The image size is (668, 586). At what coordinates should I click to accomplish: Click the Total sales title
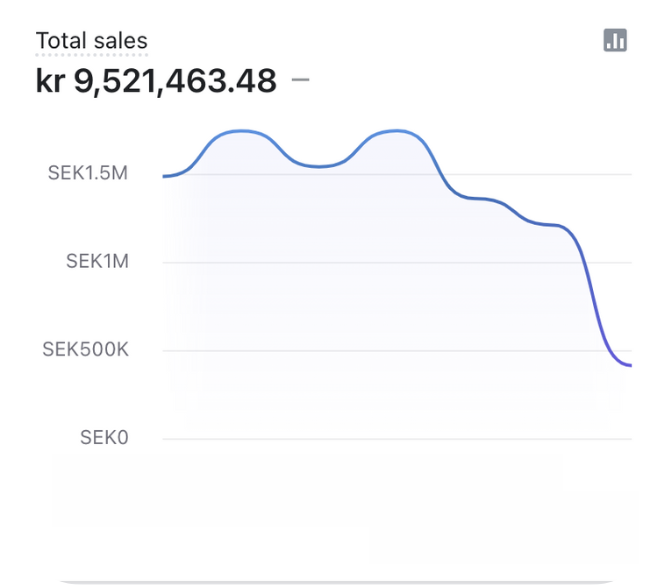[91, 41]
